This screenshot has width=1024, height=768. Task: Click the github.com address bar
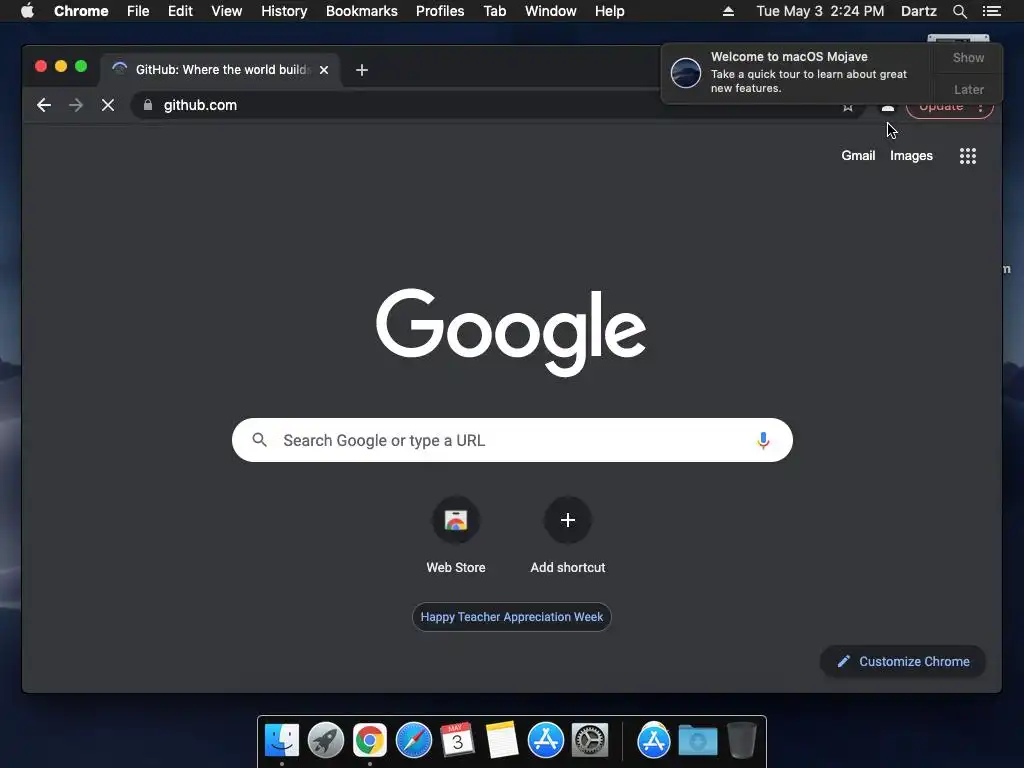(x=496, y=105)
